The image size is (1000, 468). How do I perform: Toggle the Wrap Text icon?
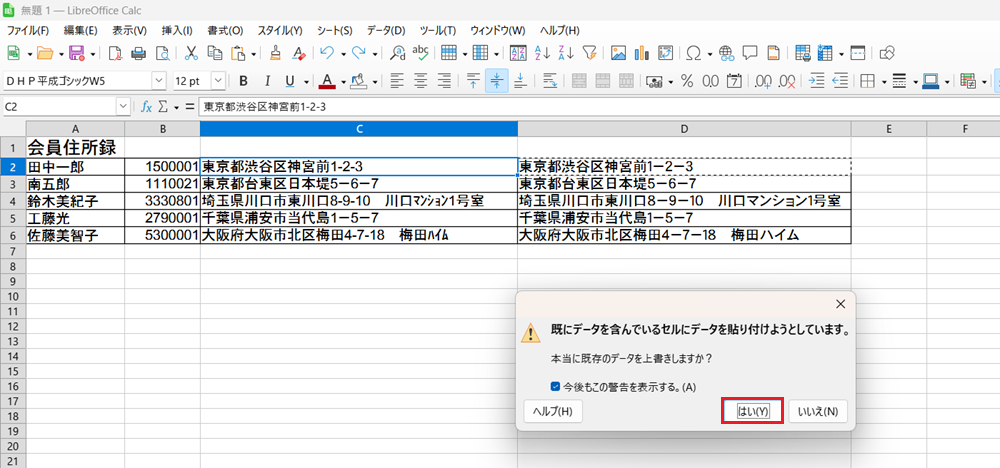pyautogui.click(x=550, y=81)
